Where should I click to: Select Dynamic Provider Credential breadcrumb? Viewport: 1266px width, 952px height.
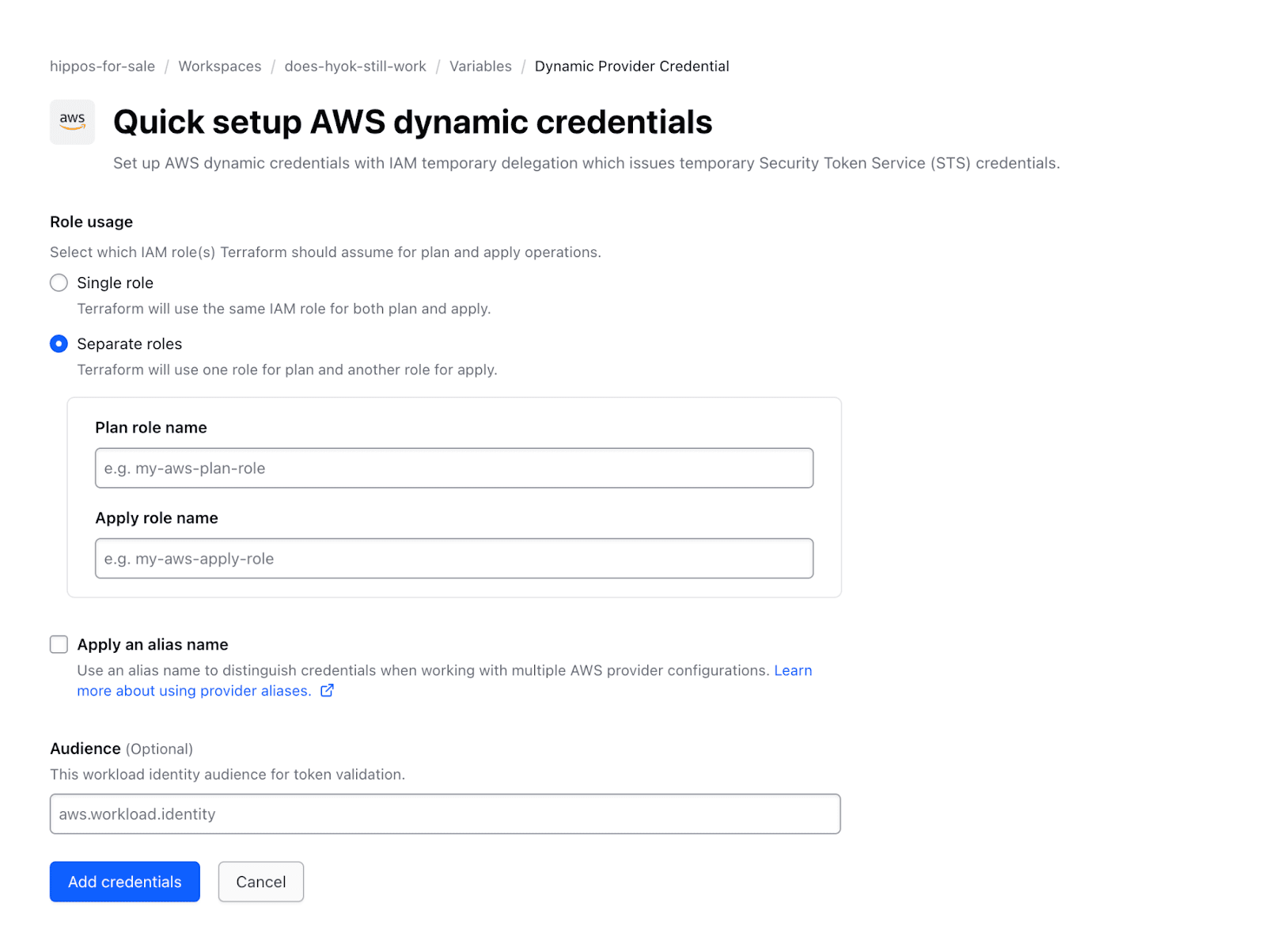point(631,66)
